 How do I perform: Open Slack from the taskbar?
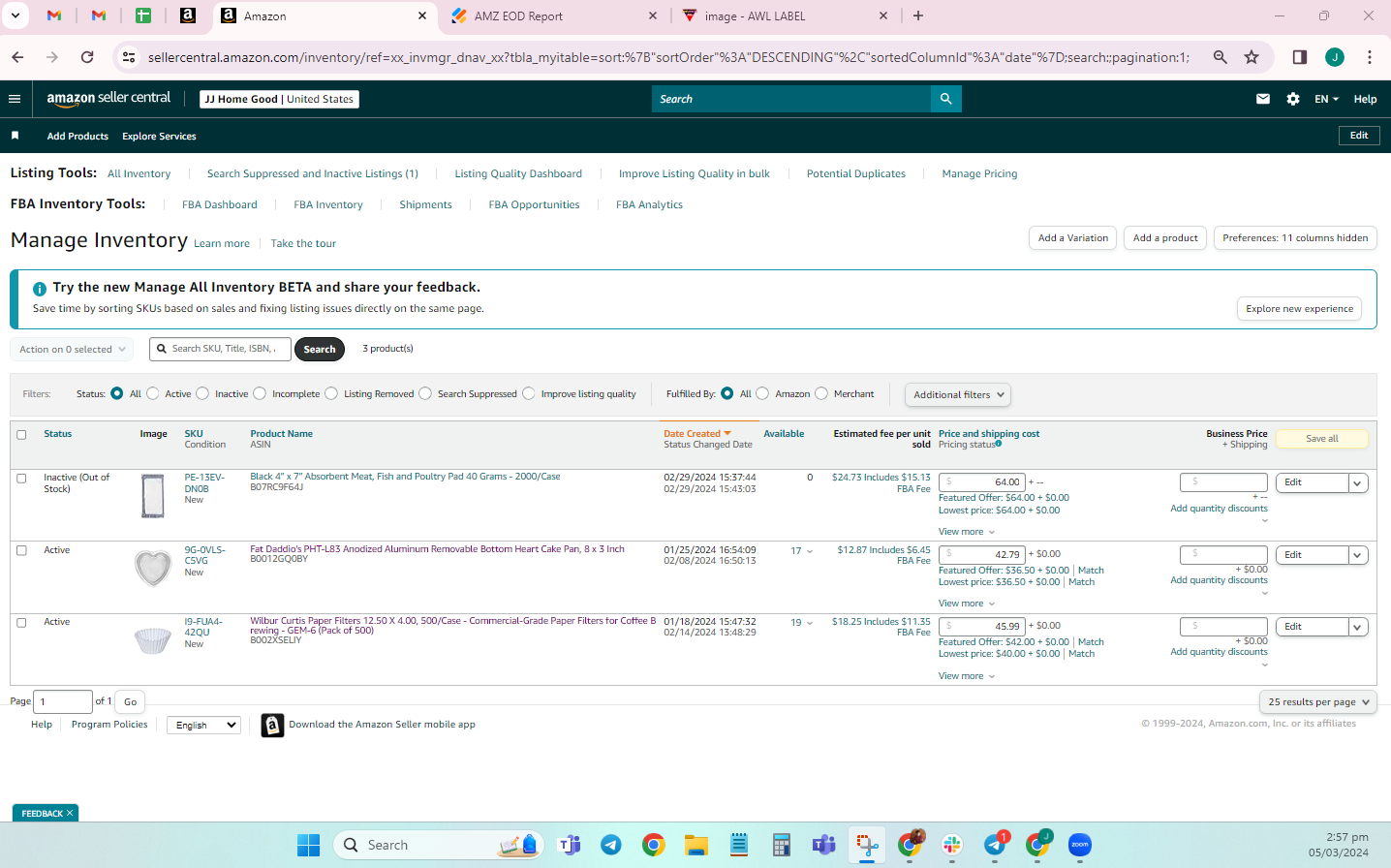tap(952, 846)
